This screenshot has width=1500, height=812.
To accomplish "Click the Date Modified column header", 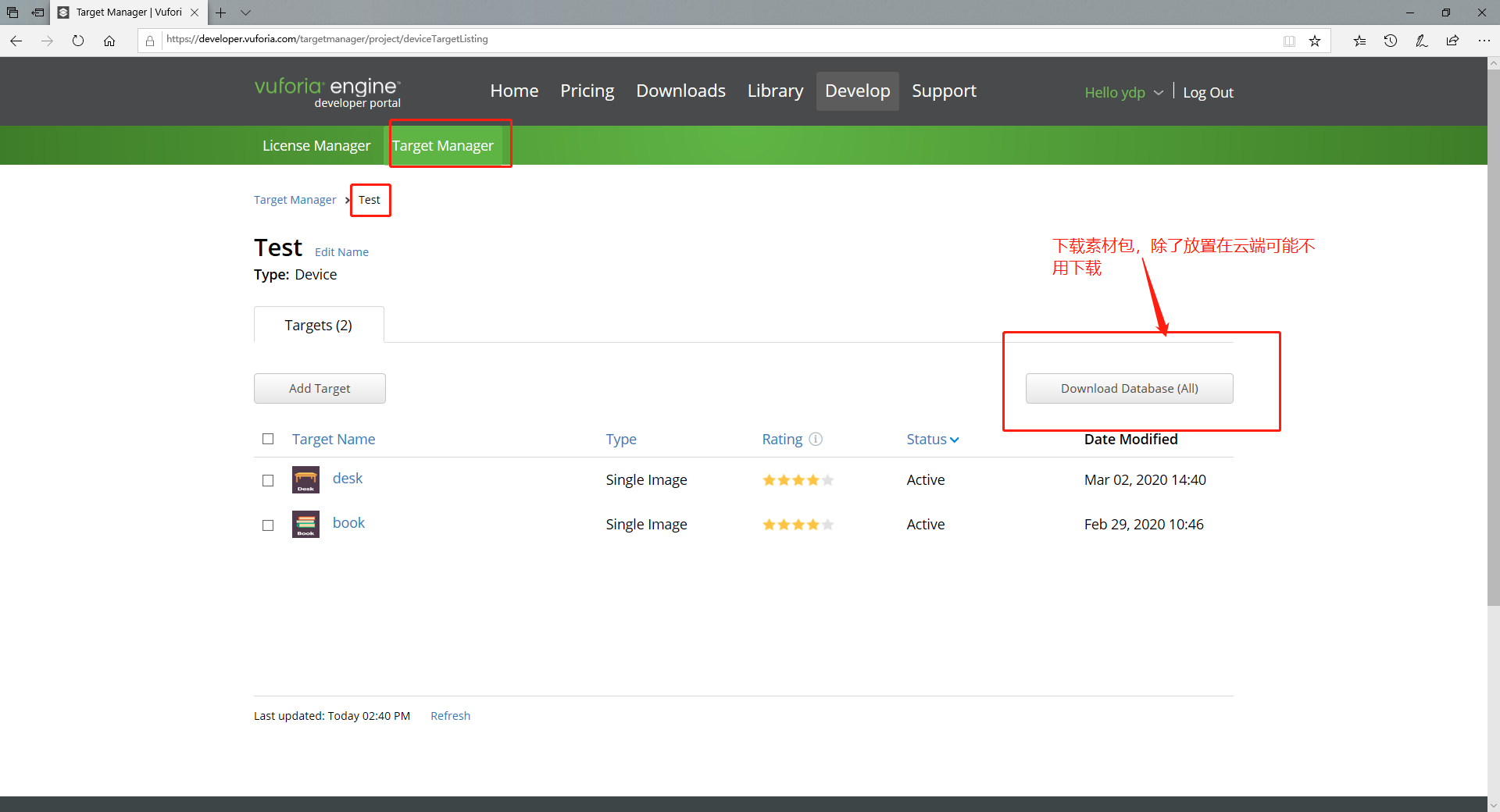I will (x=1130, y=439).
